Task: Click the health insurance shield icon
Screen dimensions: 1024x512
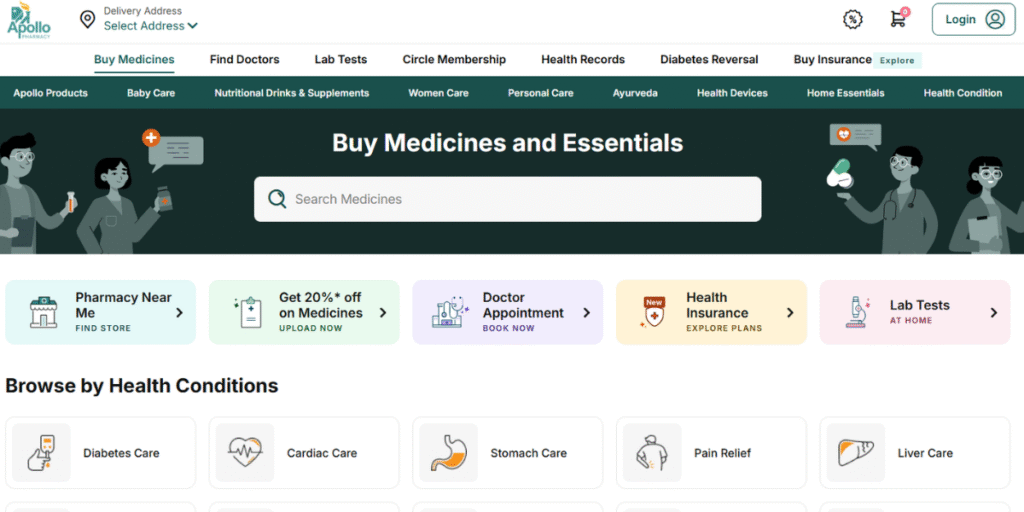Action: click(653, 312)
